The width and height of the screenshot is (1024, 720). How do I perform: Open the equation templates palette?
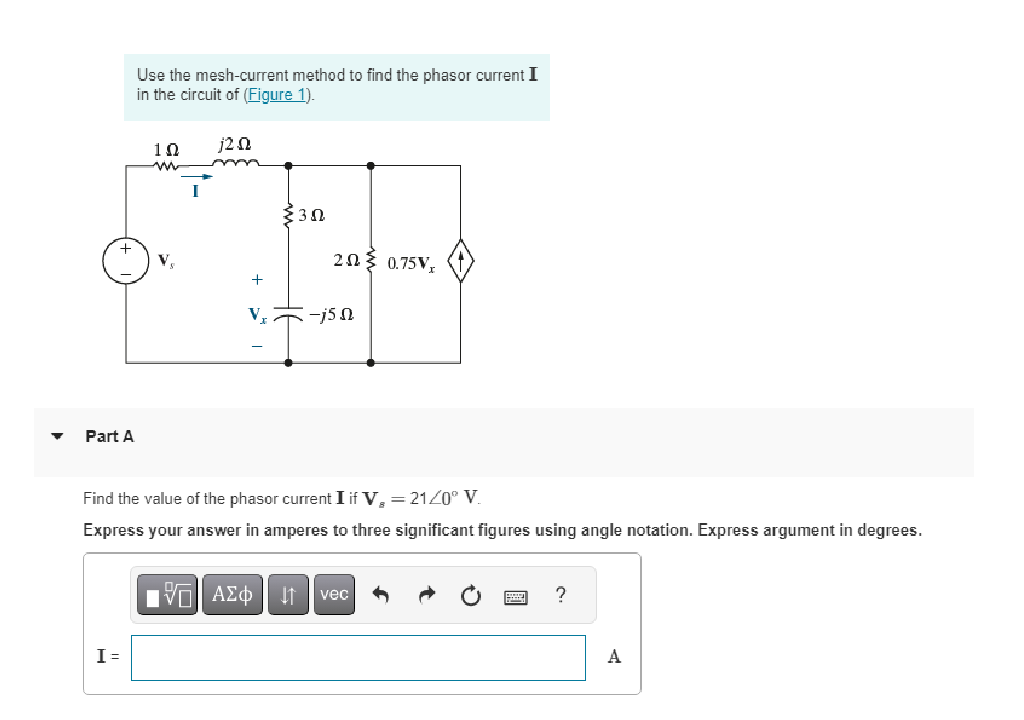click(167, 595)
